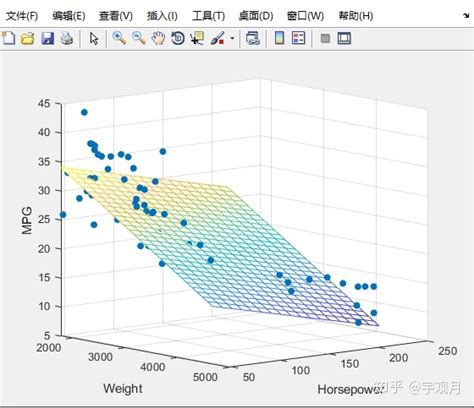This screenshot has width=474, height=408.
Task: Click the 250 tick label on Horsepower axis
Action: click(447, 351)
